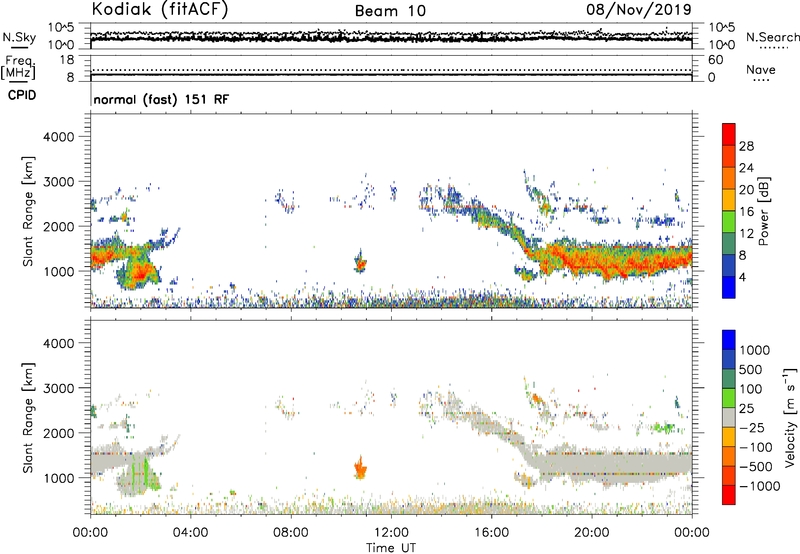The height and width of the screenshot is (554, 800).
Task: Click the '-25' tick on the Velocity scale
Action: (752, 428)
